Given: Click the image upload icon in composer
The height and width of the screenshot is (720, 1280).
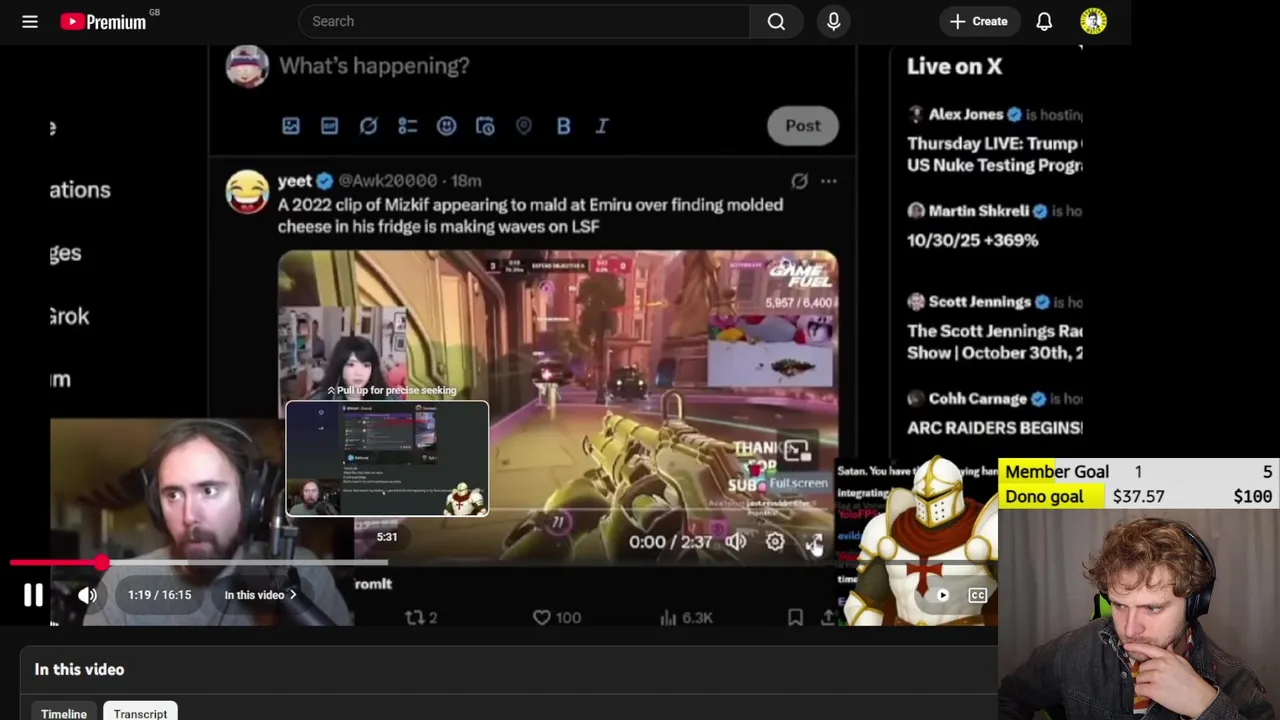Looking at the screenshot, I should pyautogui.click(x=291, y=126).
